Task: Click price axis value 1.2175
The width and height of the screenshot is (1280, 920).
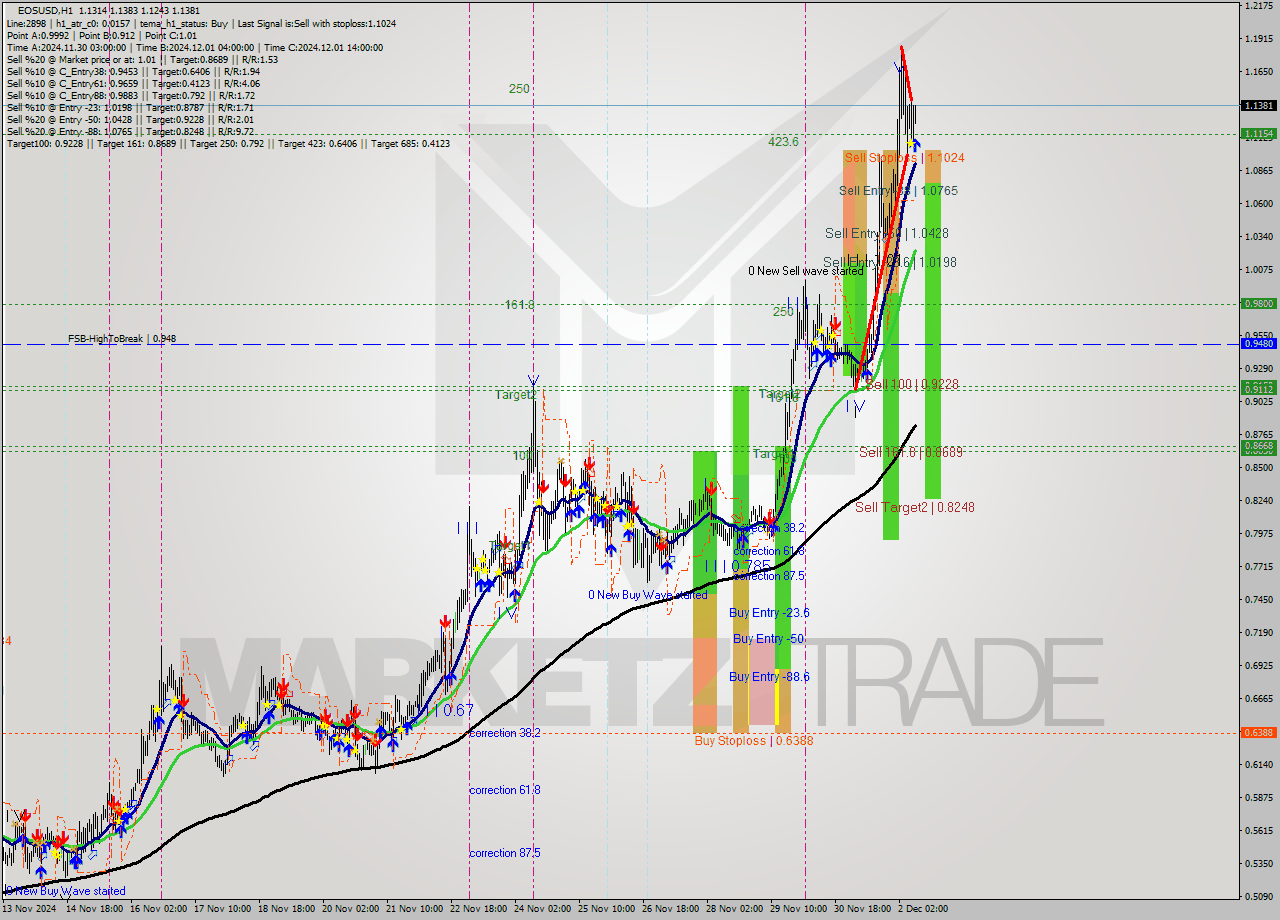Action: click(x=1258, y=6)
